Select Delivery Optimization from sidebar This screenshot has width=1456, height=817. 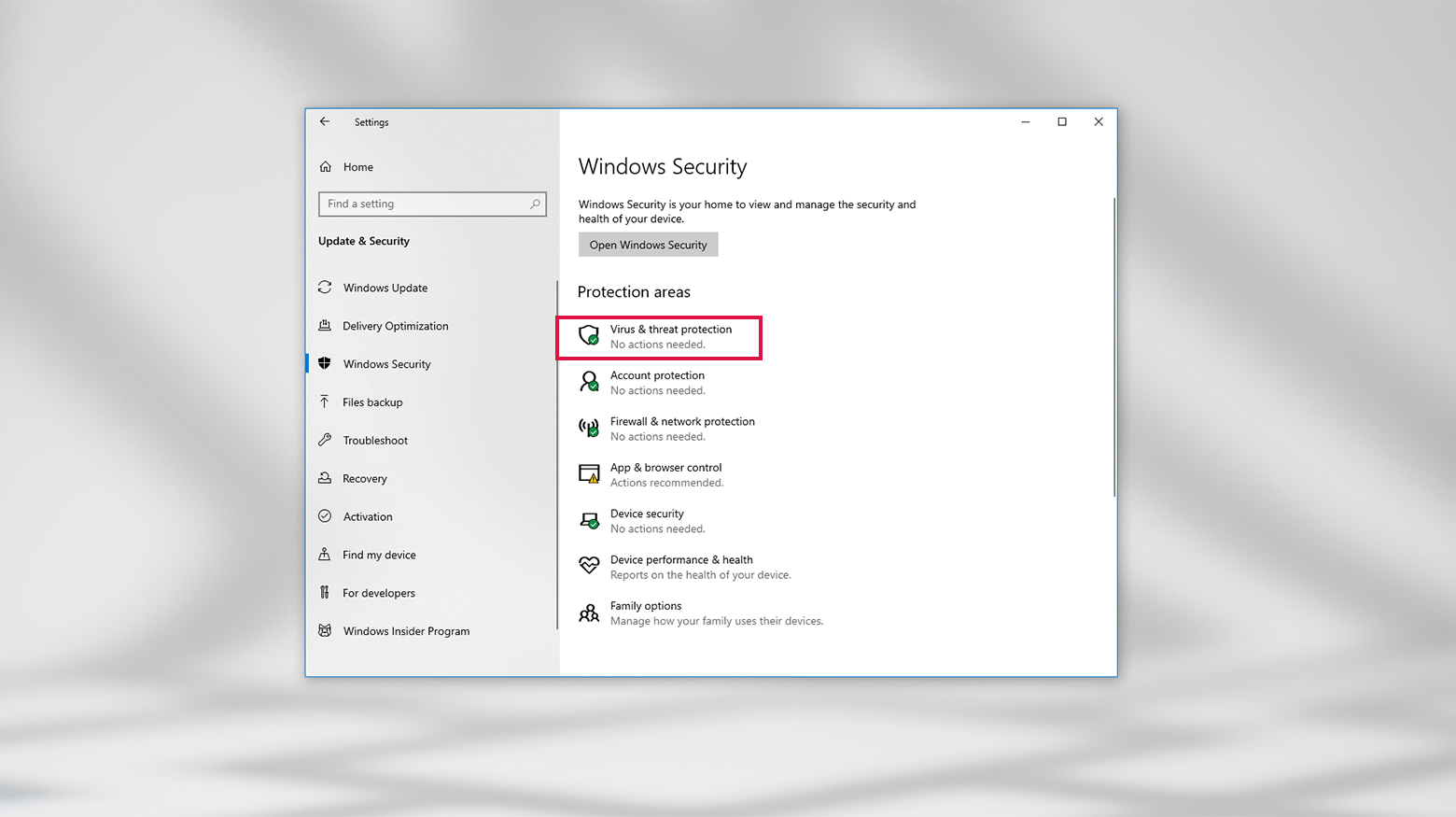[x=395, y=326]
